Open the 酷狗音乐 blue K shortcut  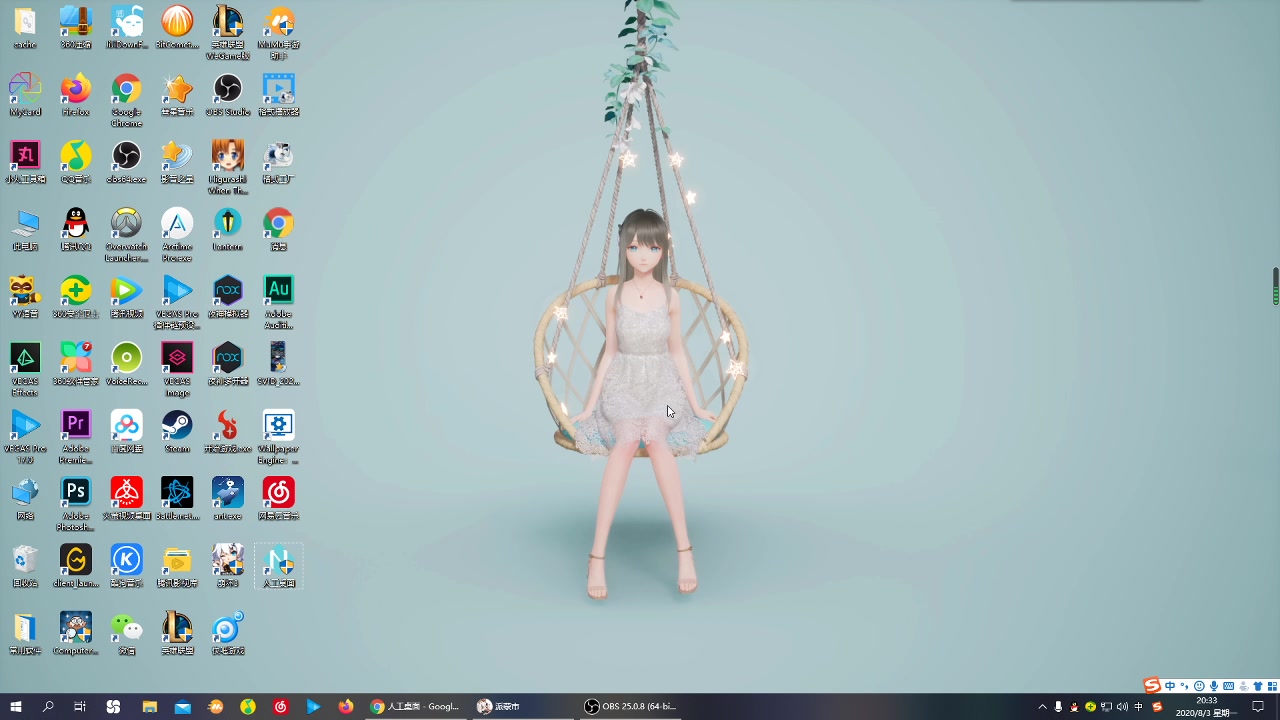click(x=126, y=565)
